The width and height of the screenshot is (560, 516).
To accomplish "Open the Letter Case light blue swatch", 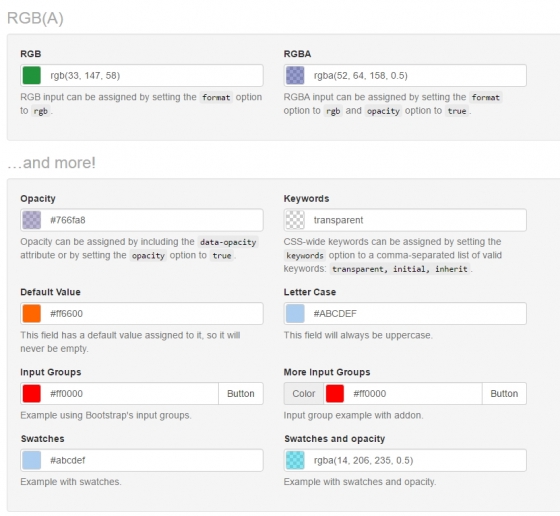I will coord(295,314).
